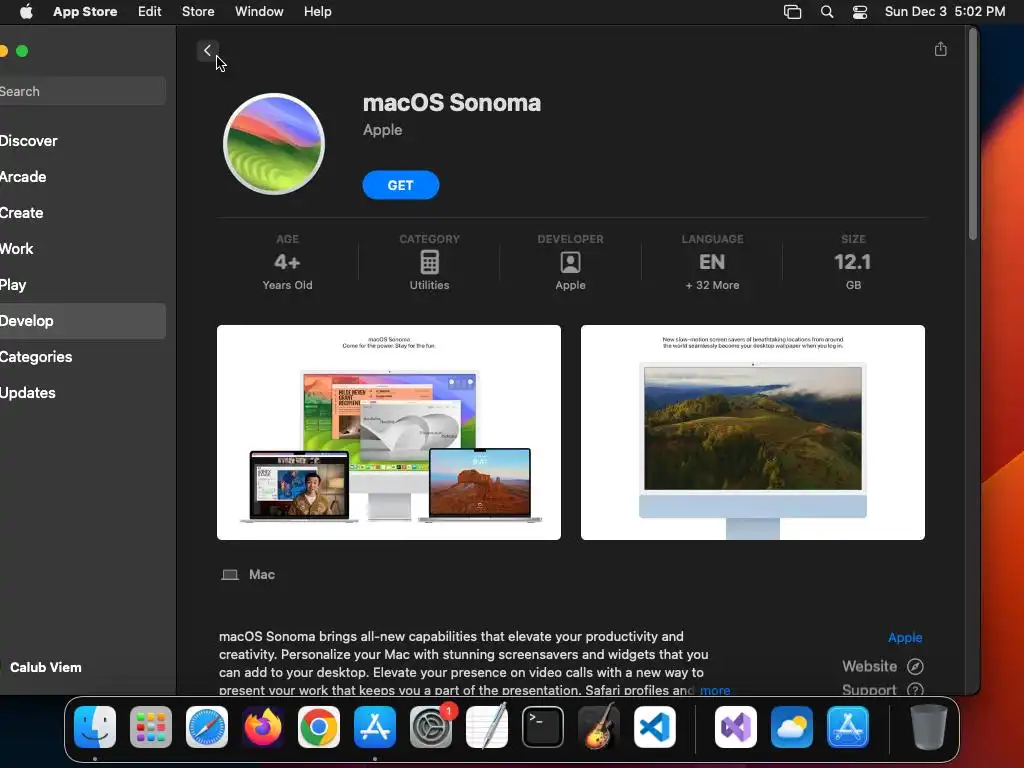Select Categories in the sidebar
This screenshot has height=768, width=1024.
[x=83, y=357]
